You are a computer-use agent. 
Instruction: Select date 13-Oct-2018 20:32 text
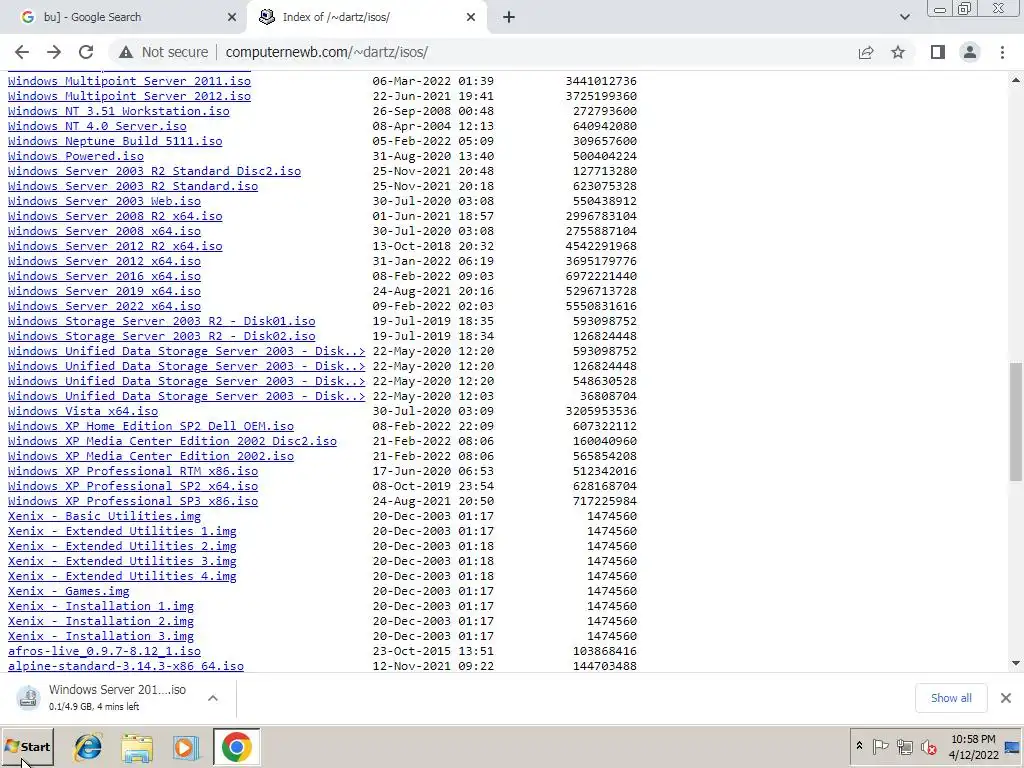[433, 246]
